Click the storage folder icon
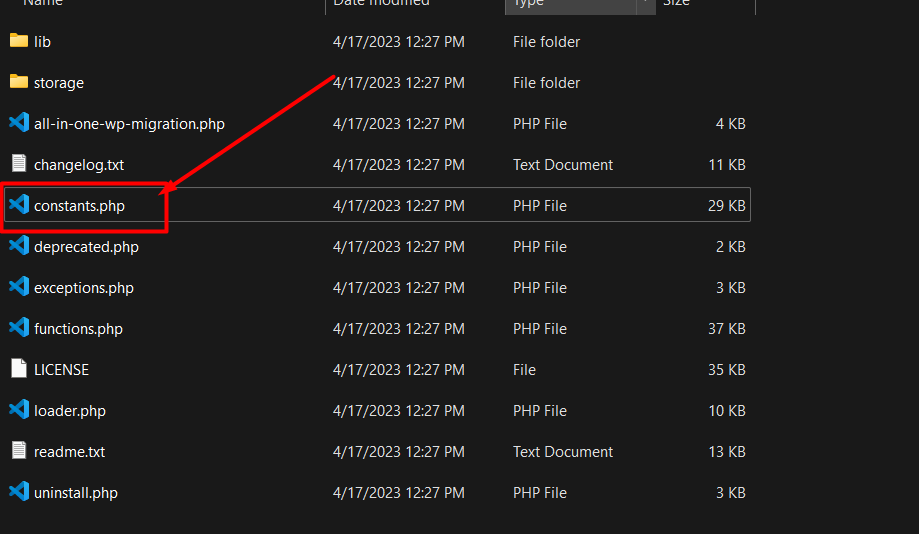The width and height of the screenshot is (919, 534). coord(18,82)
